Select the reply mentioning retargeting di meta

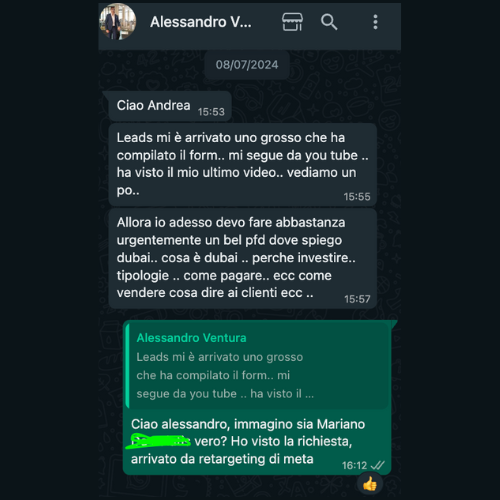(x=257, y=397)
